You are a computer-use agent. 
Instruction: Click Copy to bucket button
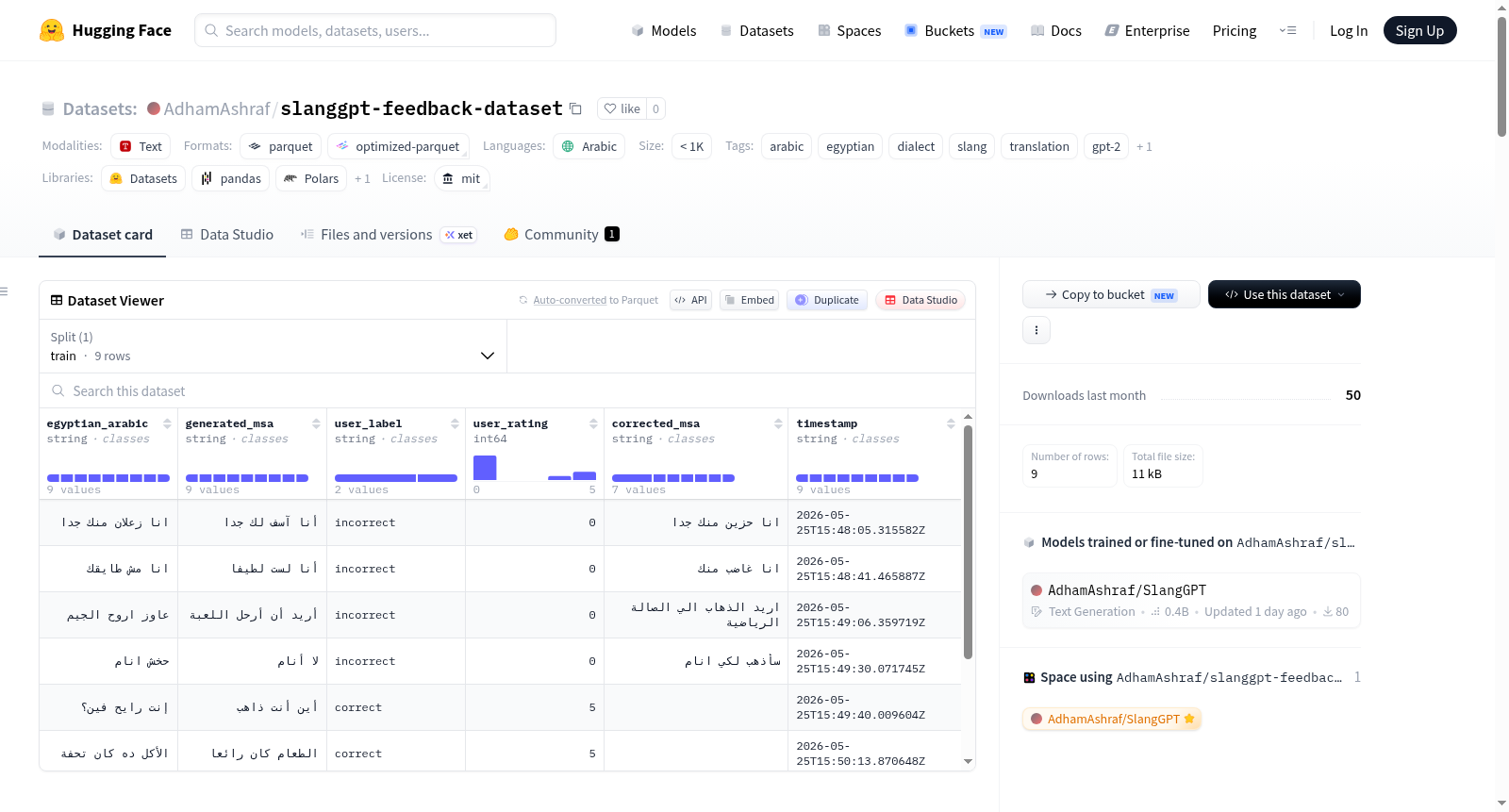(x=1111, y=294)
